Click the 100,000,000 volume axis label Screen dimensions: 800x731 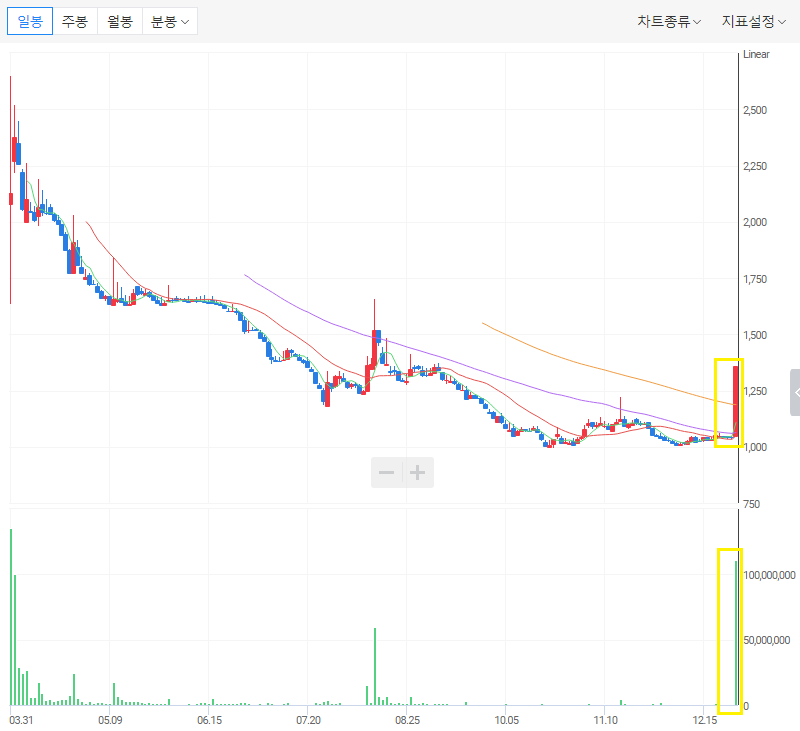769,575
